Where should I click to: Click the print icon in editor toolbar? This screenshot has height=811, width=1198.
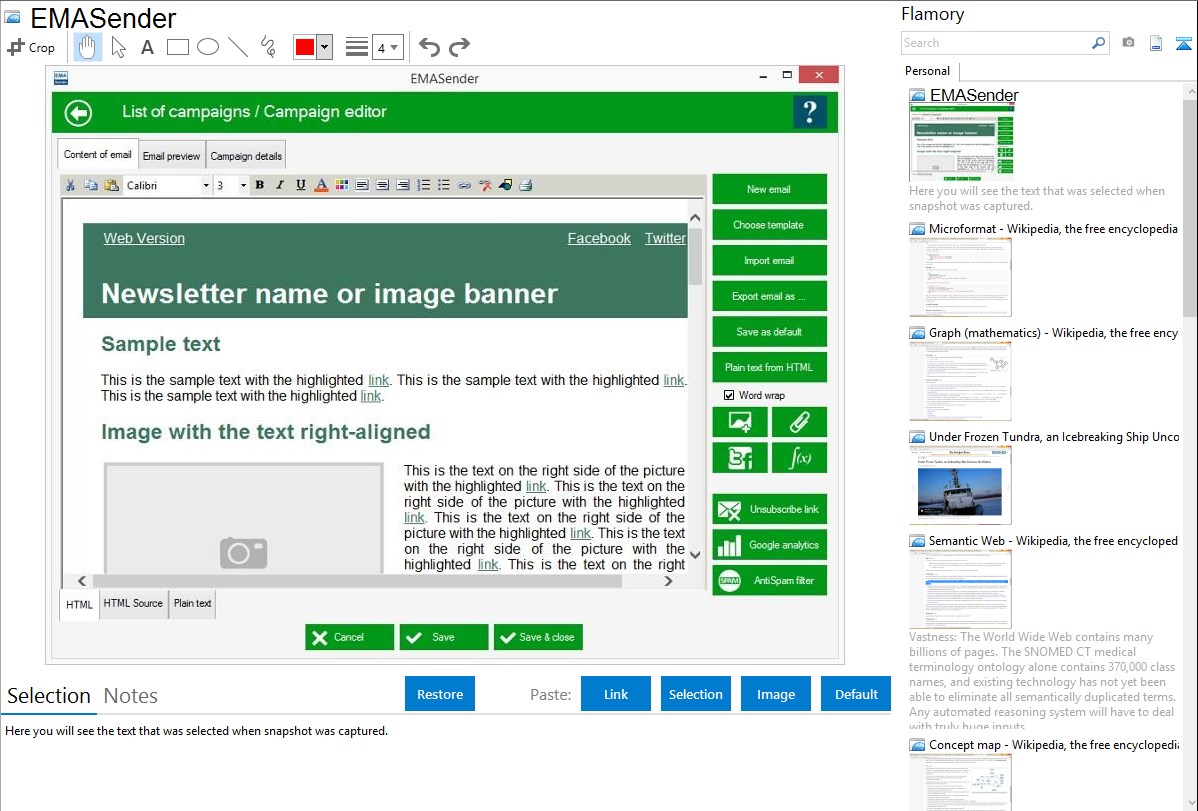coord(526,185)
